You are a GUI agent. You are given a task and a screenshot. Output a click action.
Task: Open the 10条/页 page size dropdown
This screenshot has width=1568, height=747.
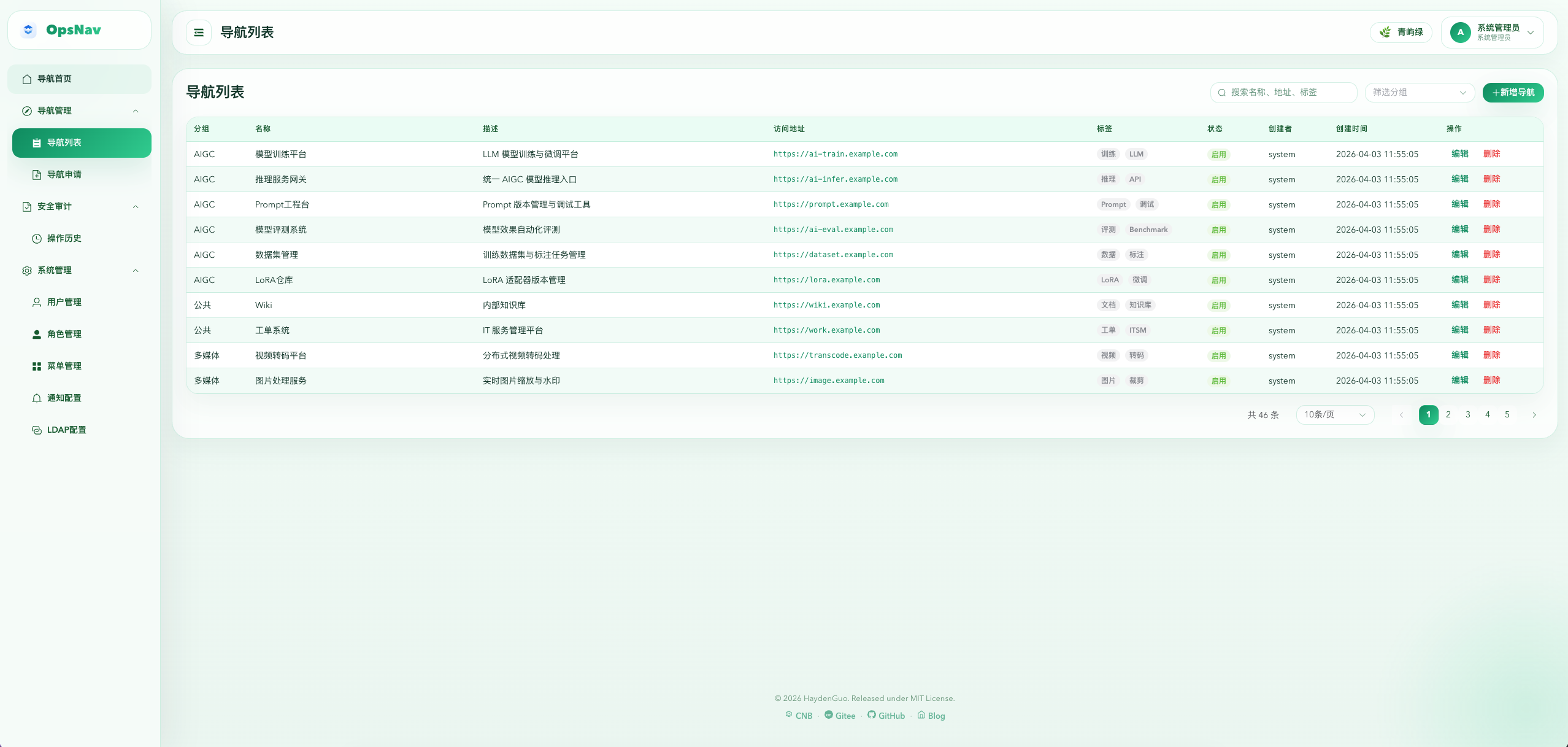click(x=1335, y=415)
